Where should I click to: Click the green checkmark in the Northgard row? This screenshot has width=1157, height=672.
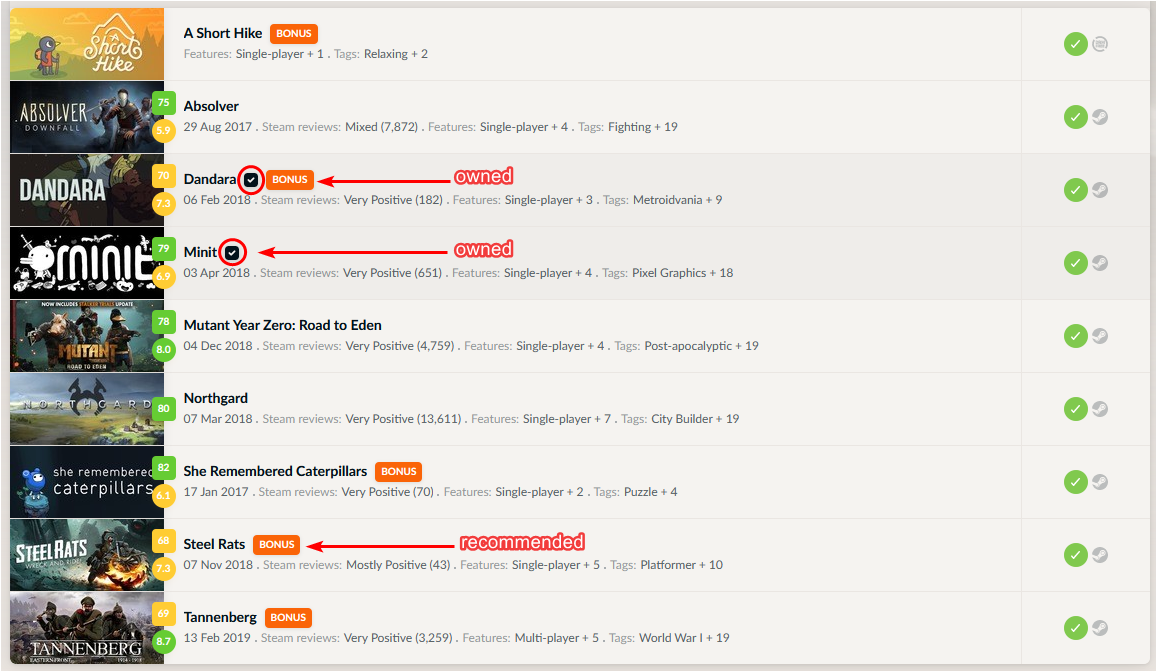[1075, 409]
